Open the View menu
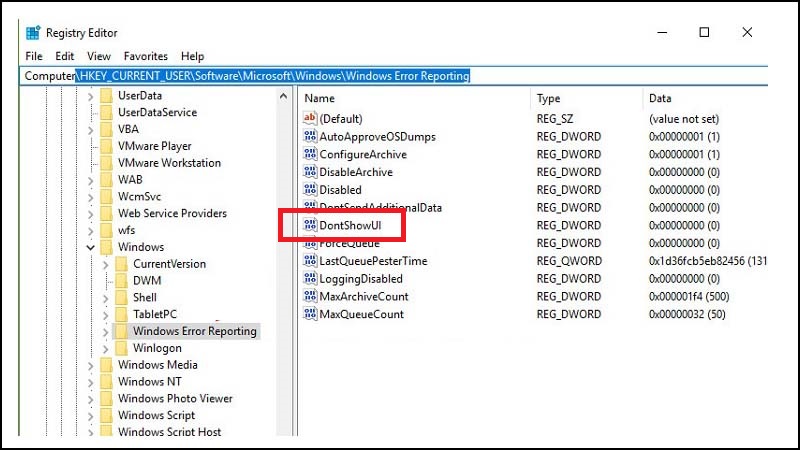Viewport: 800px width, 450px height. (x=98, y=56)
